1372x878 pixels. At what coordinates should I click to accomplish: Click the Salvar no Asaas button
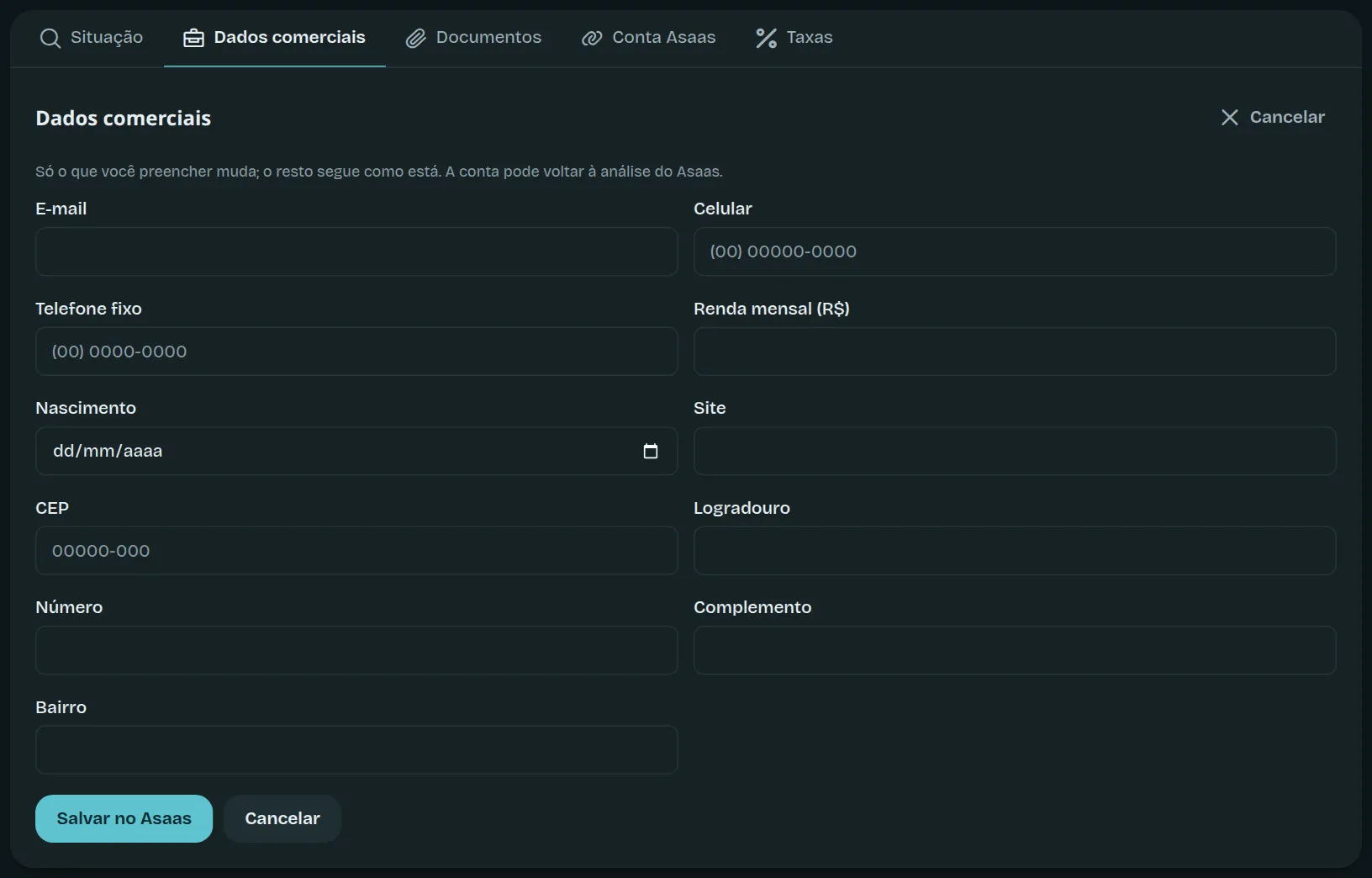pyautogui.click(x=124, y=818)
